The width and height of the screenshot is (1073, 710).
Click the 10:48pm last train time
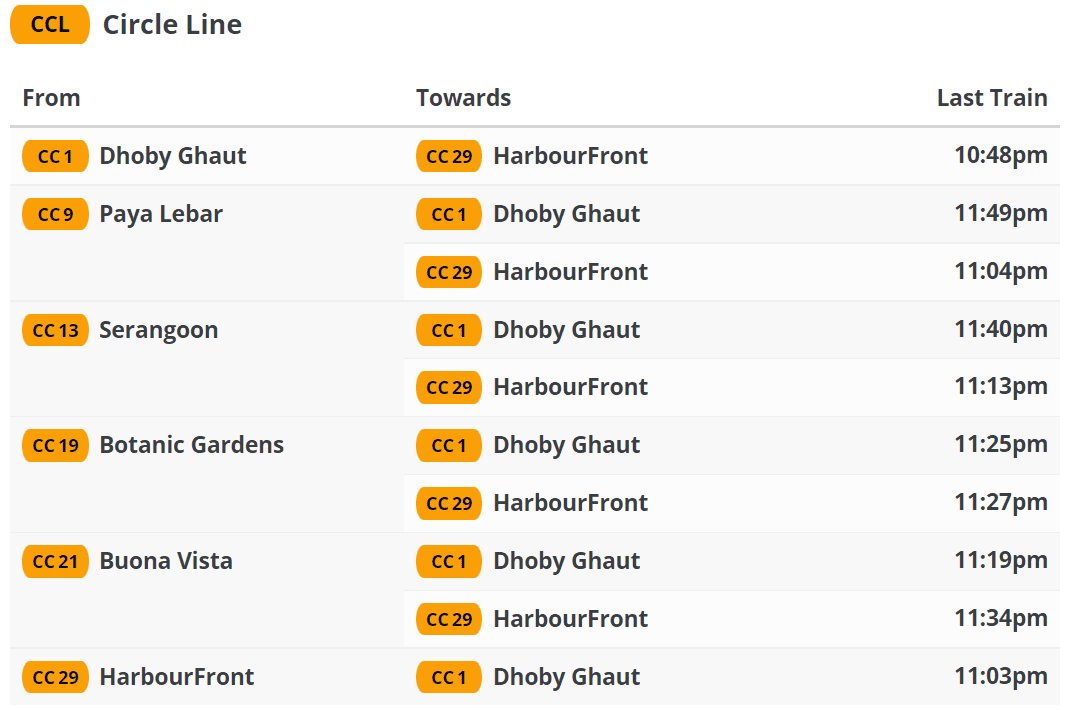pos(1000,156)
